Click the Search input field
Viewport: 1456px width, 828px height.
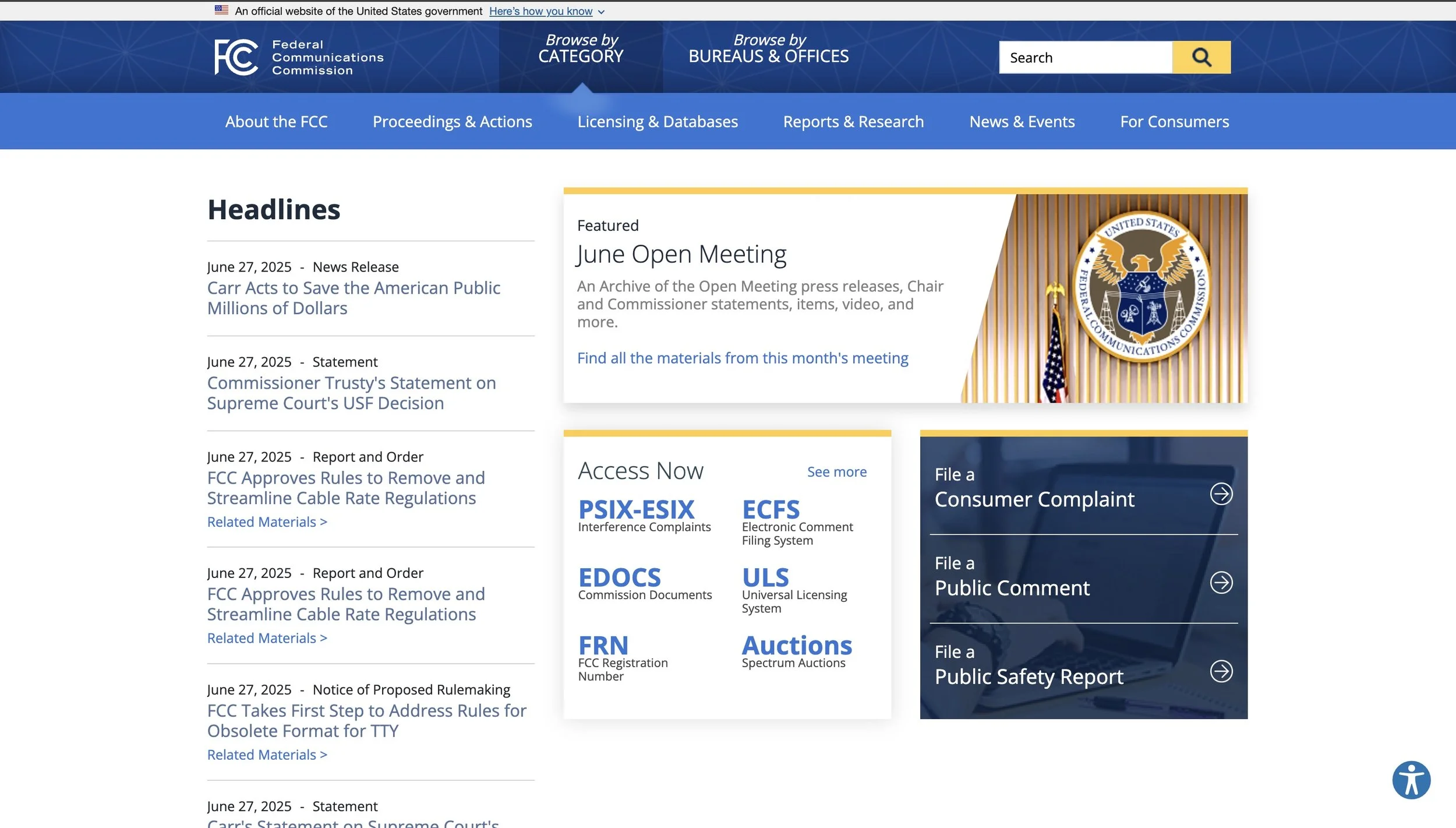pyautogui.click(x=1085, y=57)
